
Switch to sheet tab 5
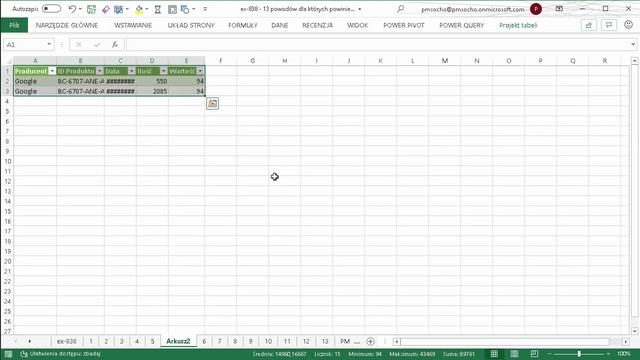(152, 341)
